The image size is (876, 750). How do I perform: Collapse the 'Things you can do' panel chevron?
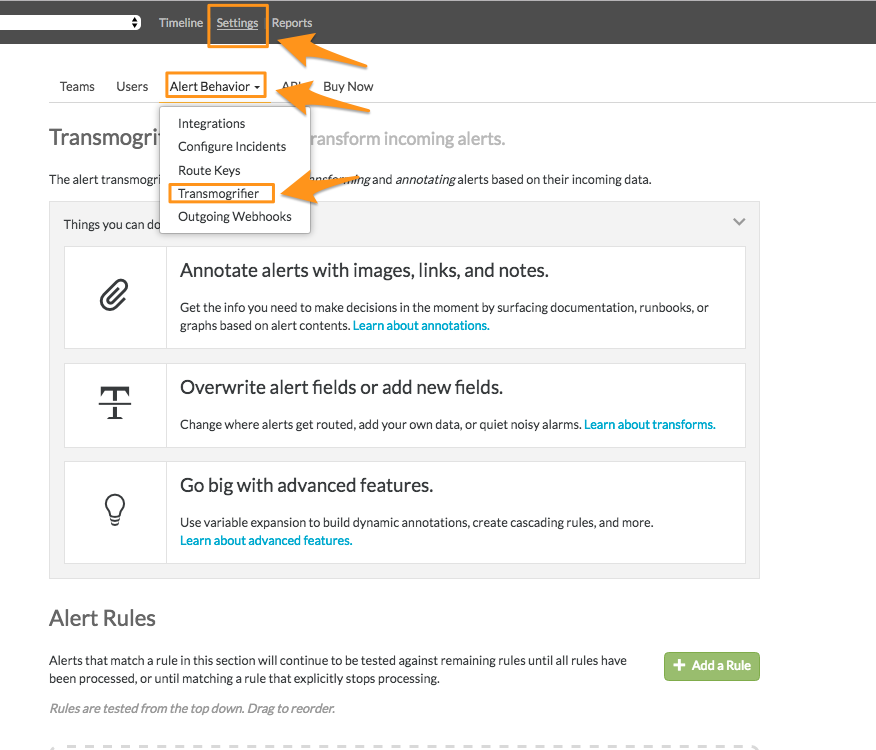[739, 222]
